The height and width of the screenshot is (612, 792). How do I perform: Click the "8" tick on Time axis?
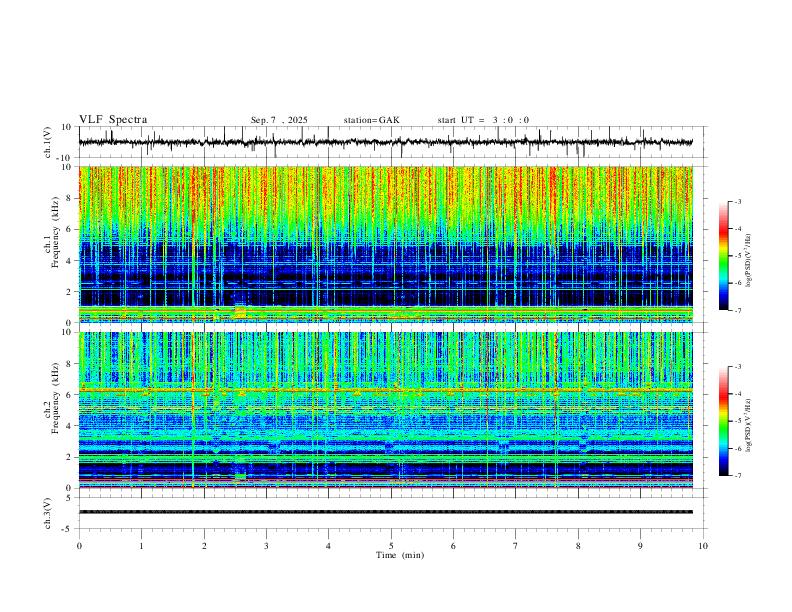click(x=578, y=546)
